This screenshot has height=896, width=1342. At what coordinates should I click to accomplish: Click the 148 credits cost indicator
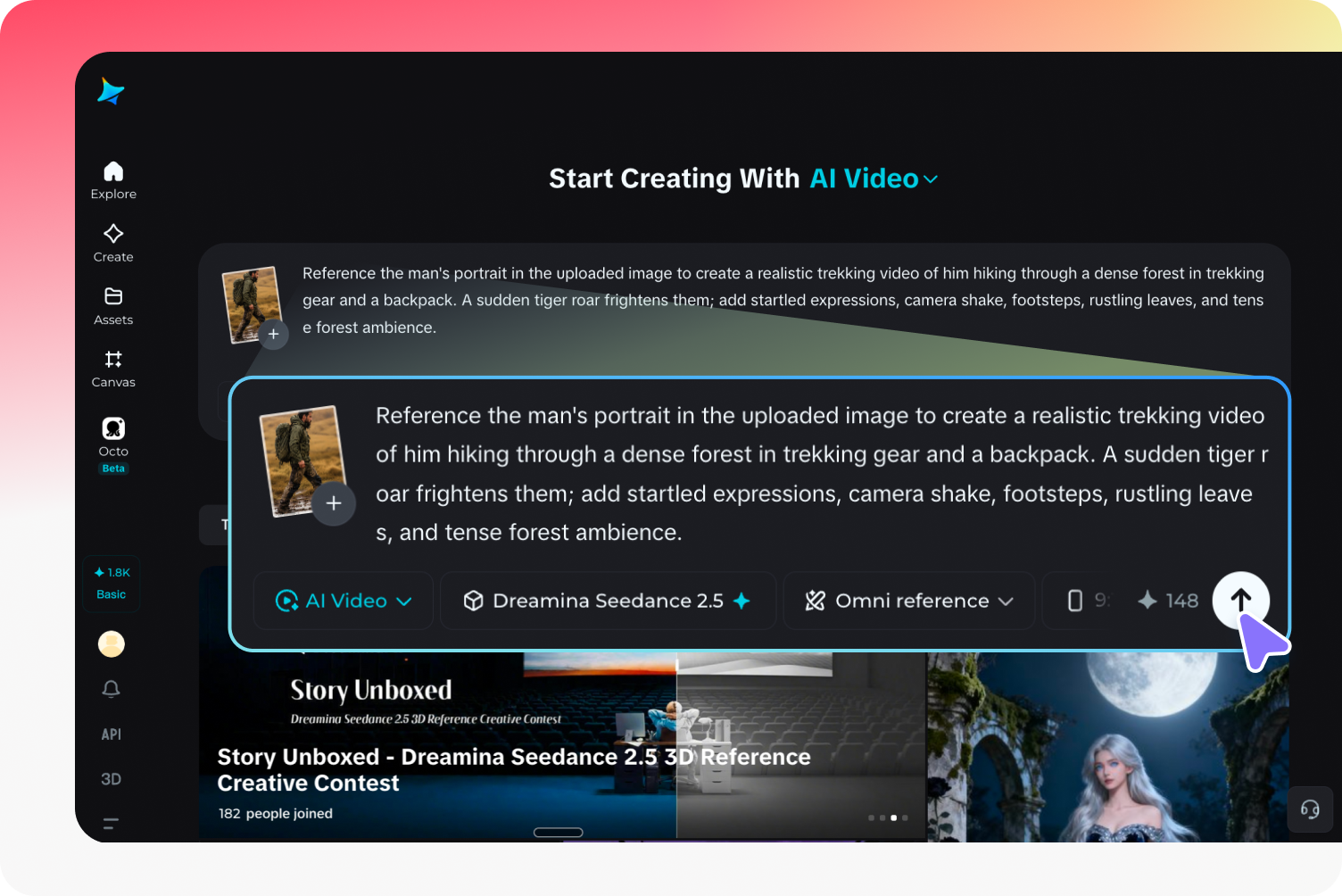tap(1168, 601)
